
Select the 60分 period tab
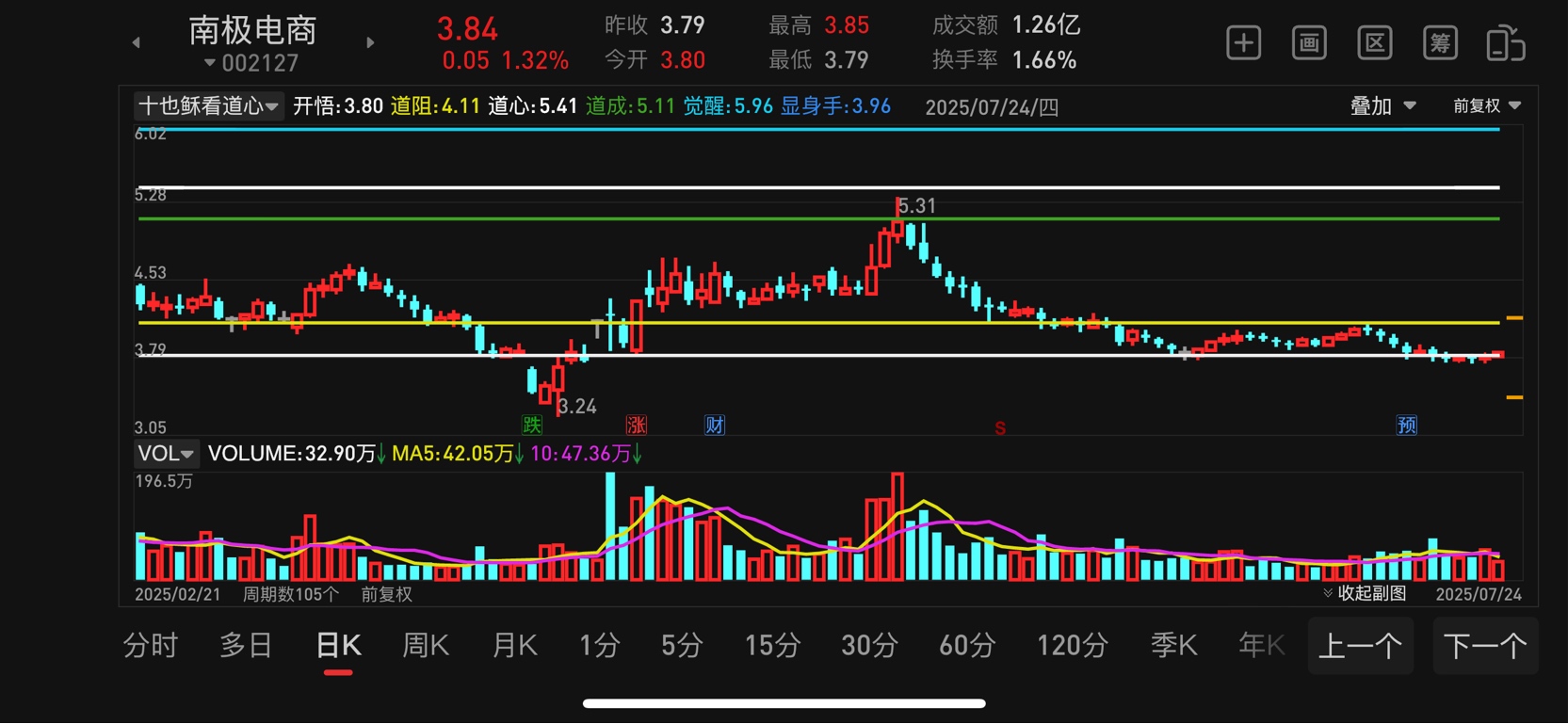point(967,646)
